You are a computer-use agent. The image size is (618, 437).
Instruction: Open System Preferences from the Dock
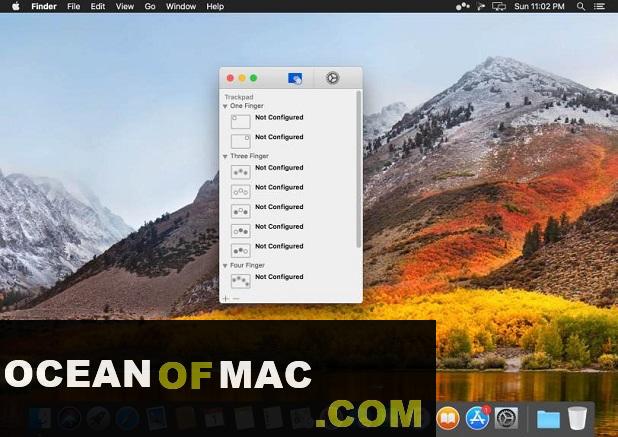click(506, 418)
